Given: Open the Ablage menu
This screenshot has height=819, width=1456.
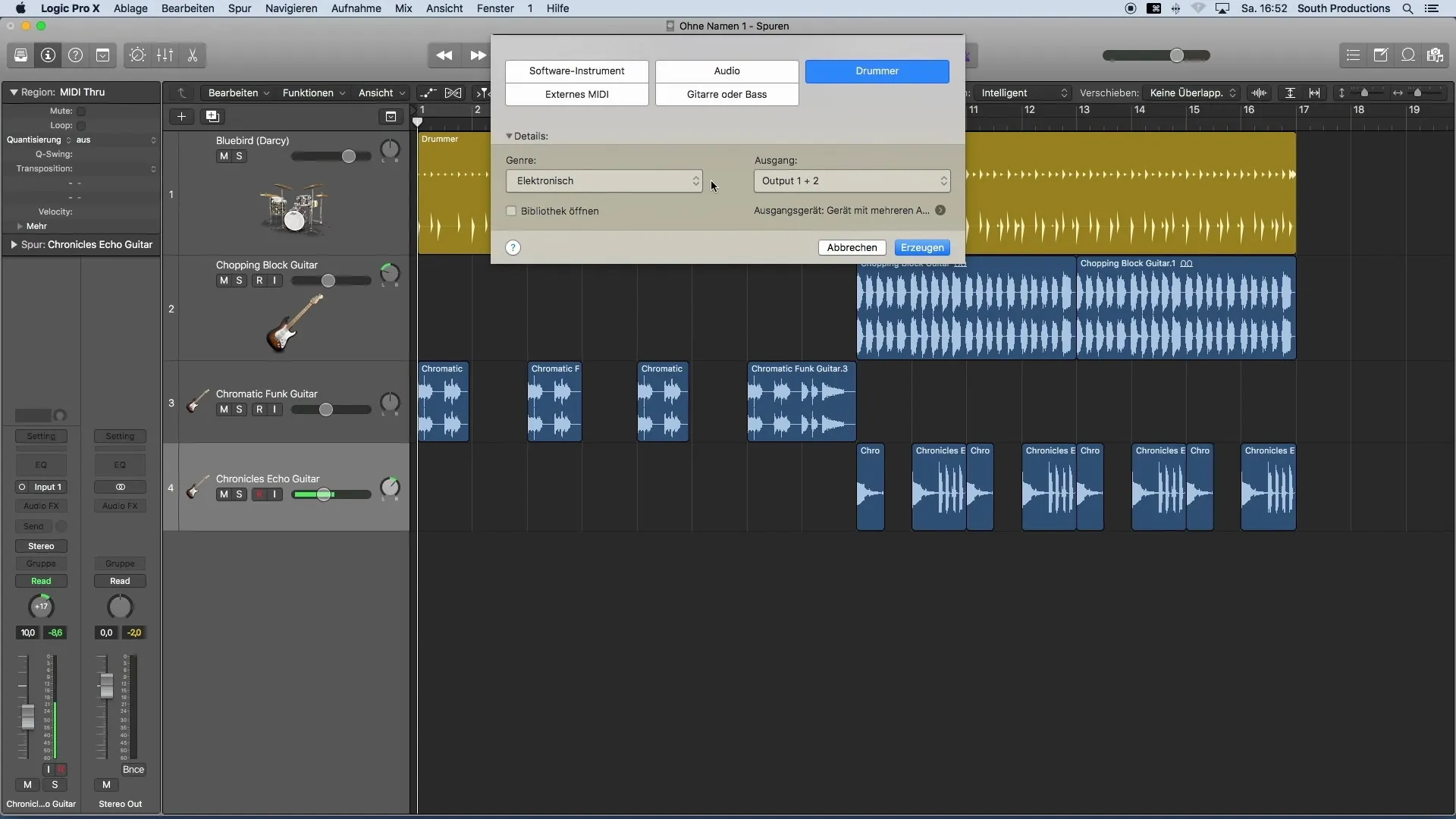Looking at the screenshot, I should (x=130, y=8).
